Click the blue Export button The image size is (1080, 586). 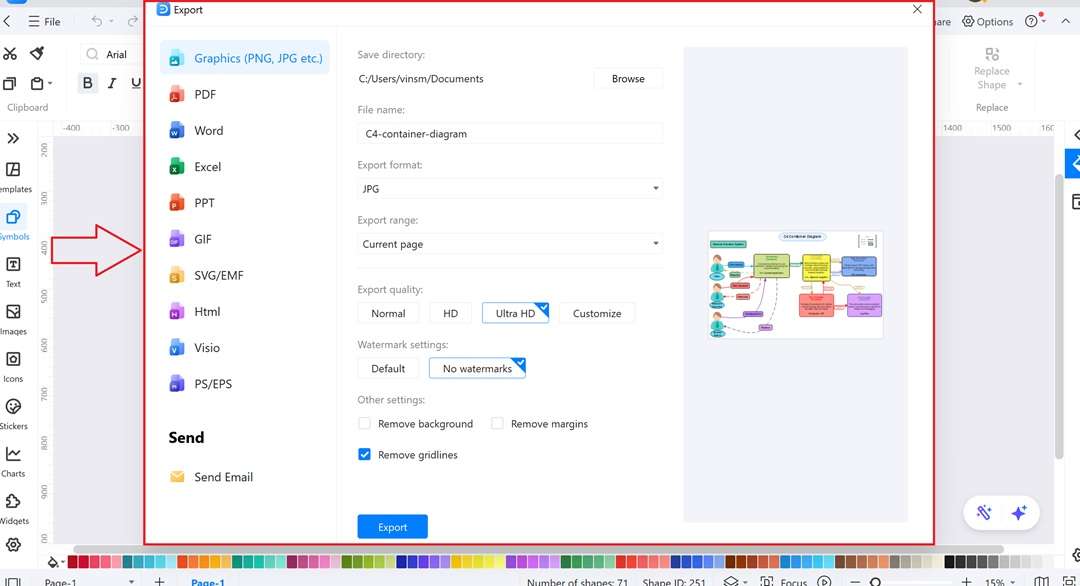click(392, 526)
